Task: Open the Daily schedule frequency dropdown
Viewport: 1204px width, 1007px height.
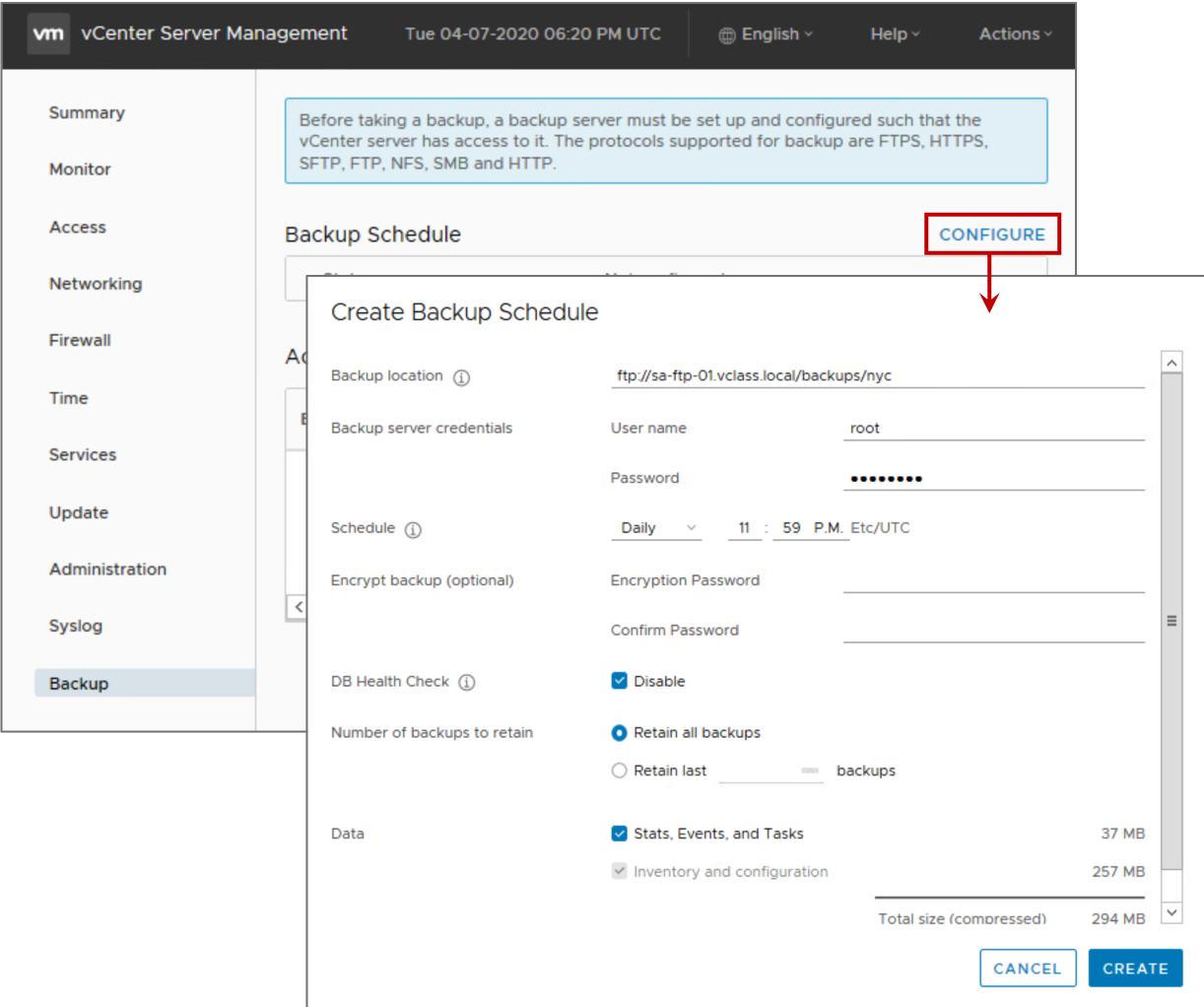Action: (656, 528)
